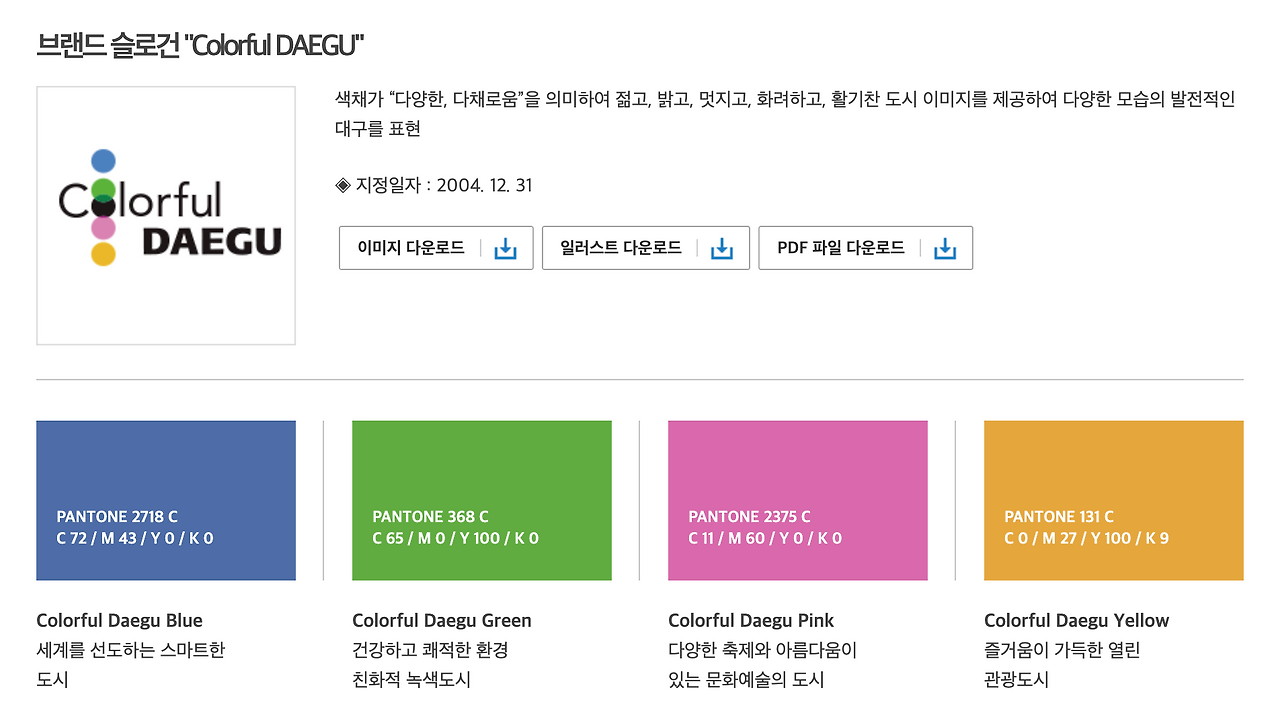Click the text 친화적 녹색도시

pyautogui.click(x=411, y=680)
